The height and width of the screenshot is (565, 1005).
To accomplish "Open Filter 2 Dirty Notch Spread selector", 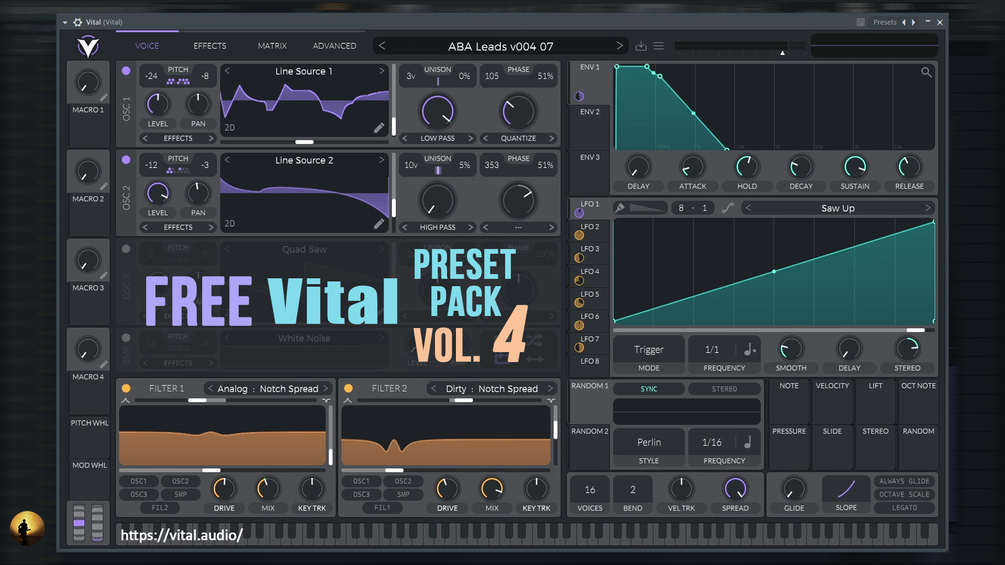I will pos(492,388).
